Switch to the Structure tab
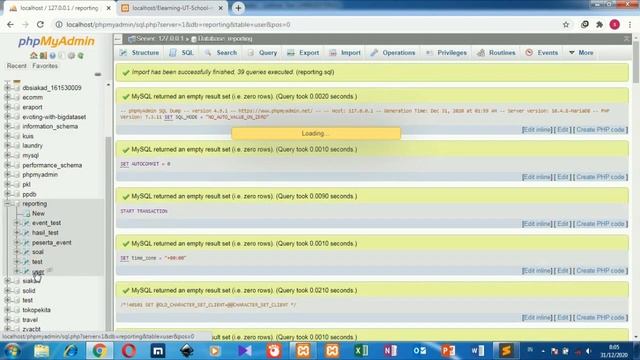Viewport: 640px width, 360px height. click(x=140, y=53)
